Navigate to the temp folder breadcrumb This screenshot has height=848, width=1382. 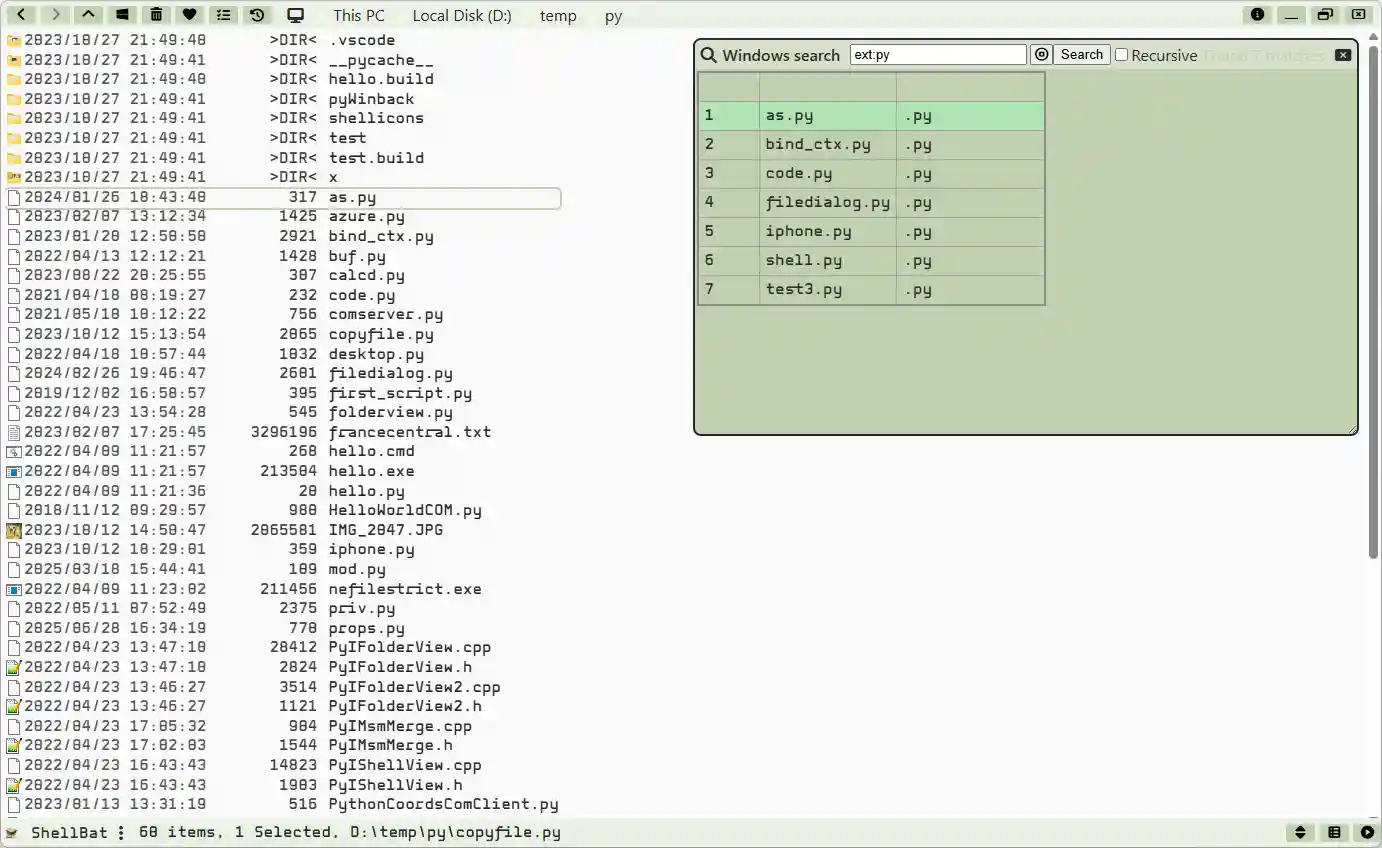tap(558, 15)
